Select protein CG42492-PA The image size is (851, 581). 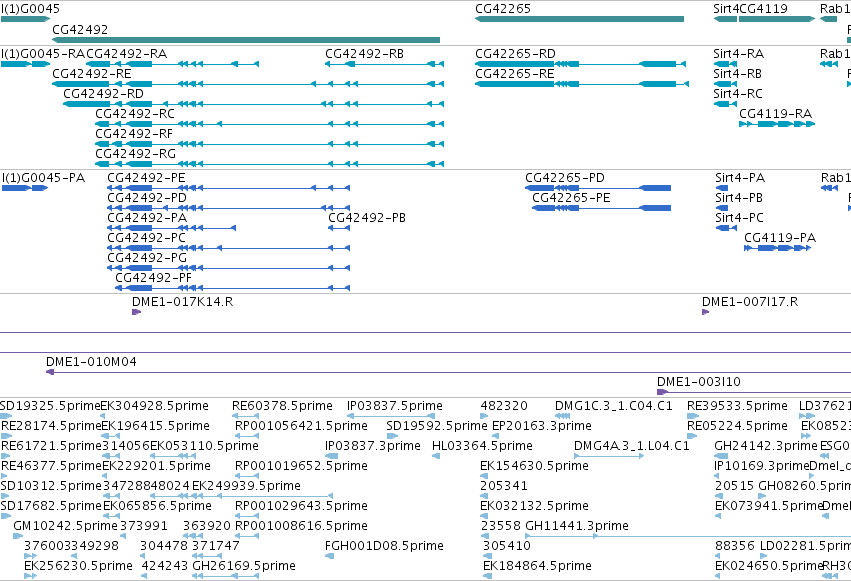[172, 228]
